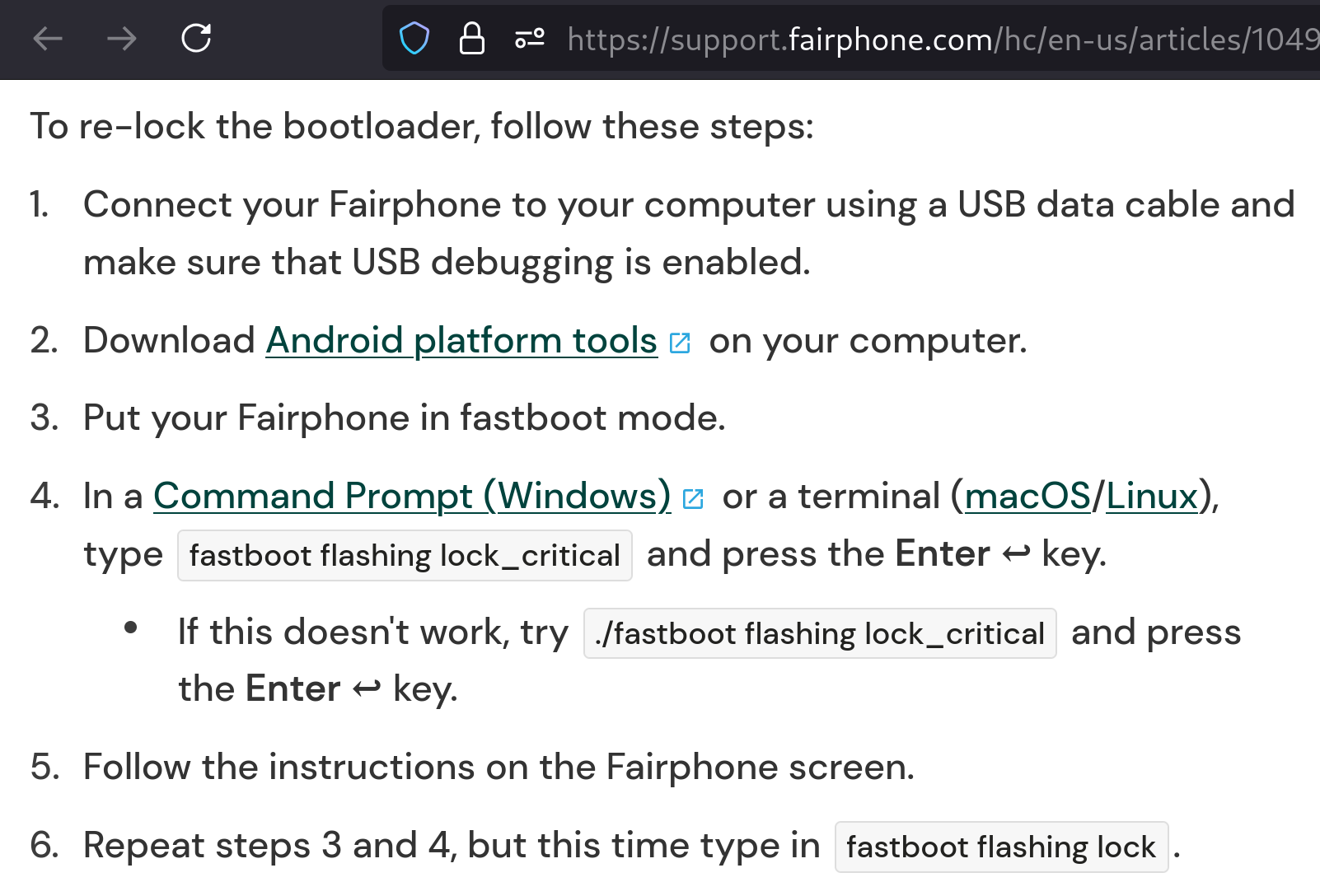Screen dimensions: 1320x896
Task: Click external link icon after Command Prompt
Action: click(x=693, y=498)
